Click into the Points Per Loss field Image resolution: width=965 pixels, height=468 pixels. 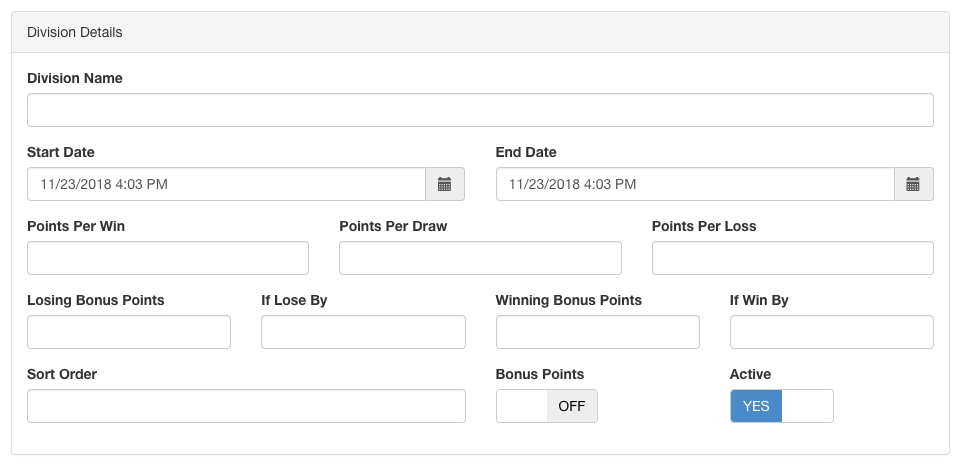(792, 258)
